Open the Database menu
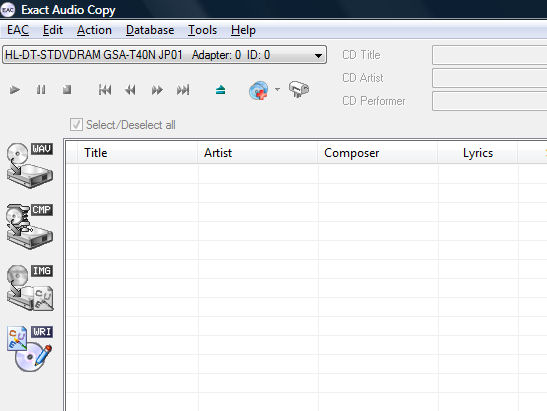The height and width of the screenshot is (411, 547). (150, 30)
